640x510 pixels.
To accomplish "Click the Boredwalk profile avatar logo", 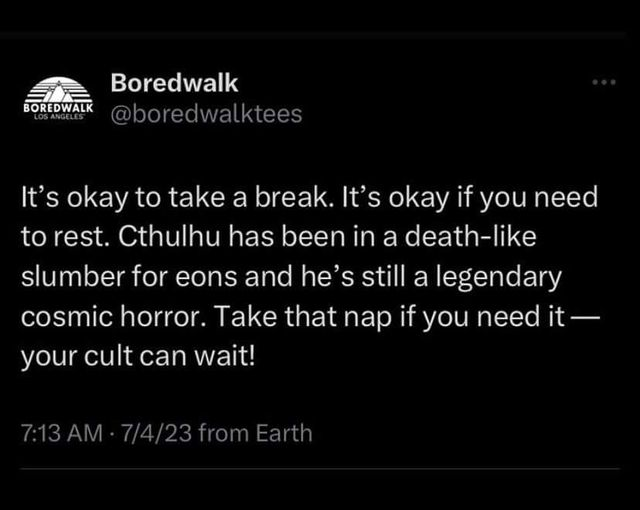I will pyautogui.click(x=58, y=98).
